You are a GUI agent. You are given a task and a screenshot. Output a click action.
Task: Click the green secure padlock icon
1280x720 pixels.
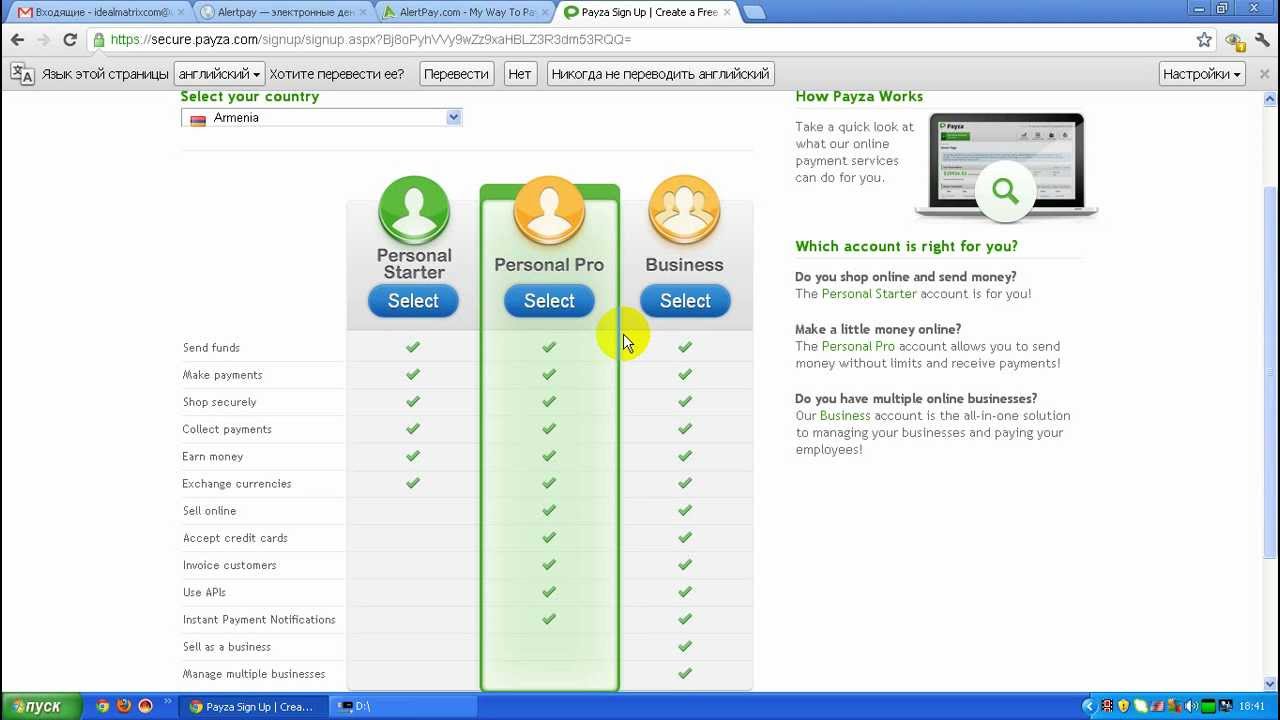(98, 40)
